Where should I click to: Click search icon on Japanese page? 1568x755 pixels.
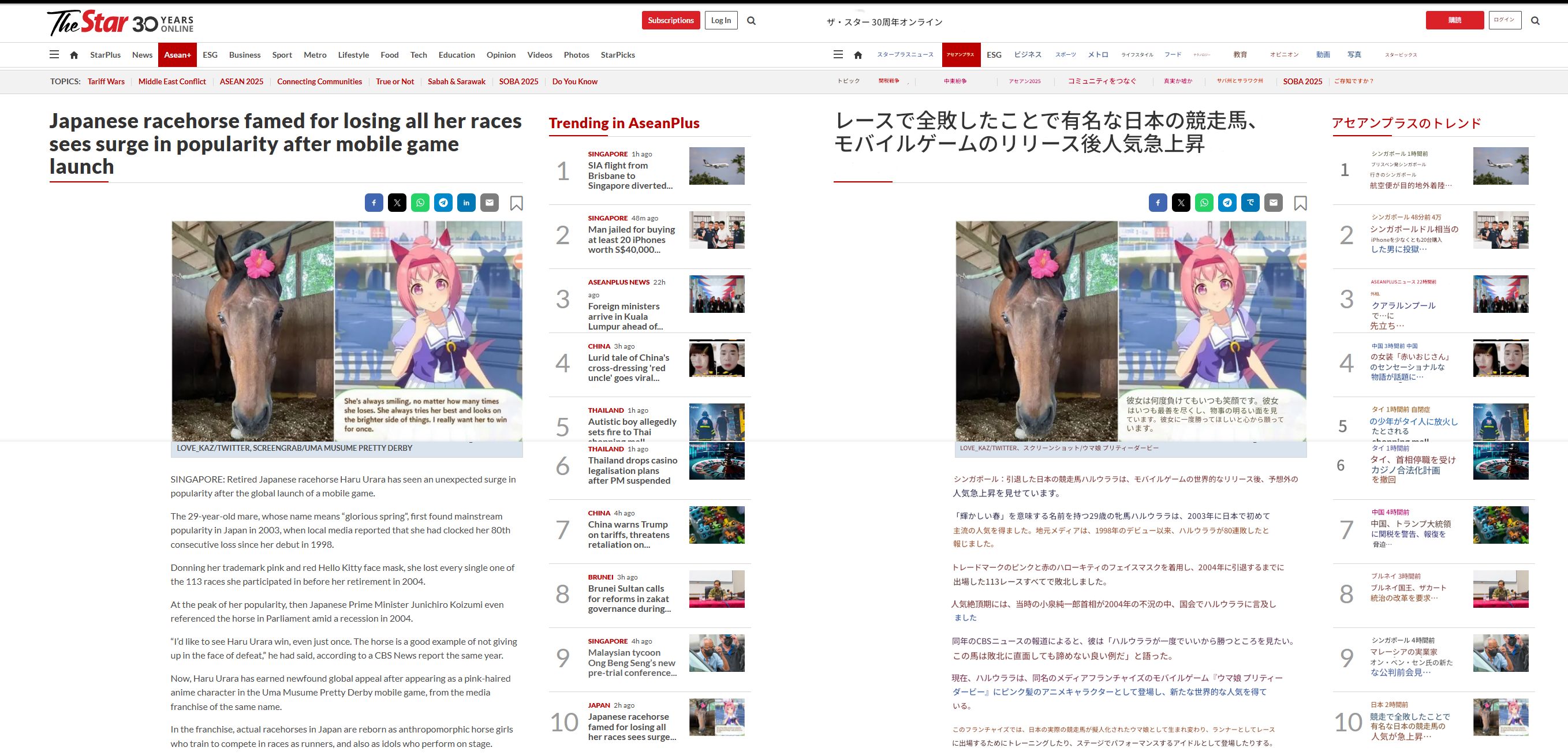pyautogui.click(x=1535, y=21)
